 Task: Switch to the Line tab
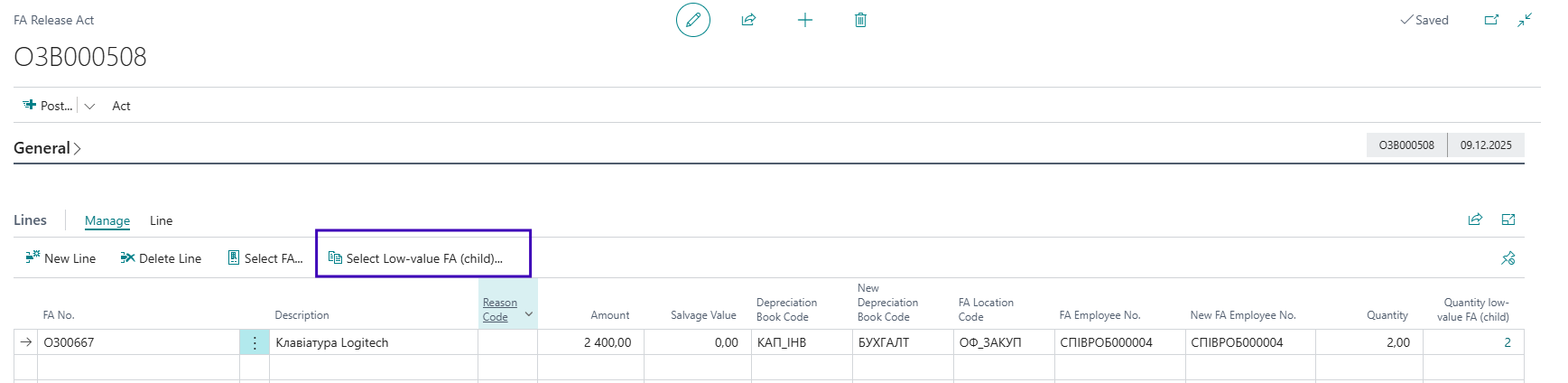click(x=161, y=220)
